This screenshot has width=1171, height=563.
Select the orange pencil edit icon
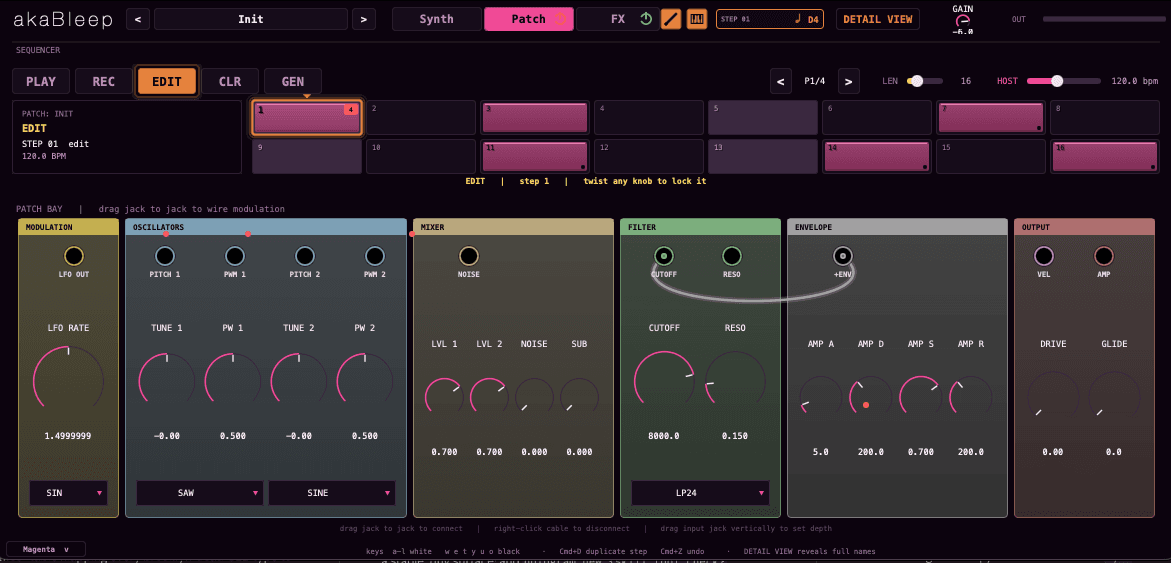(671, 19)
